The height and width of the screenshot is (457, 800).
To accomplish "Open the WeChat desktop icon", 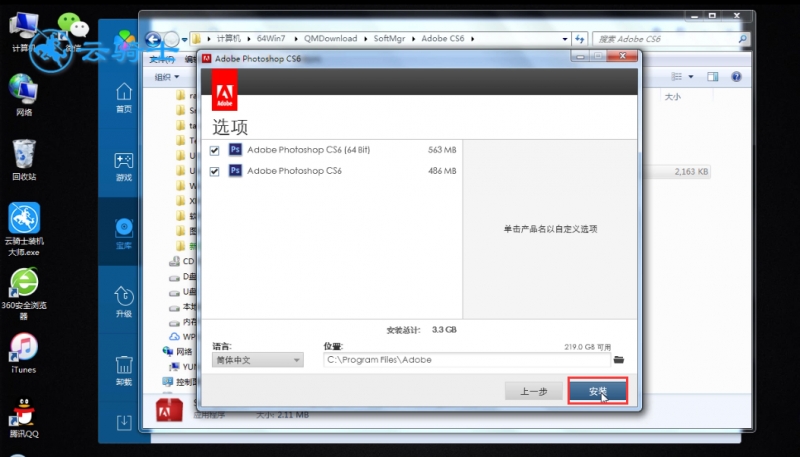I will click(x=73, y=32).
